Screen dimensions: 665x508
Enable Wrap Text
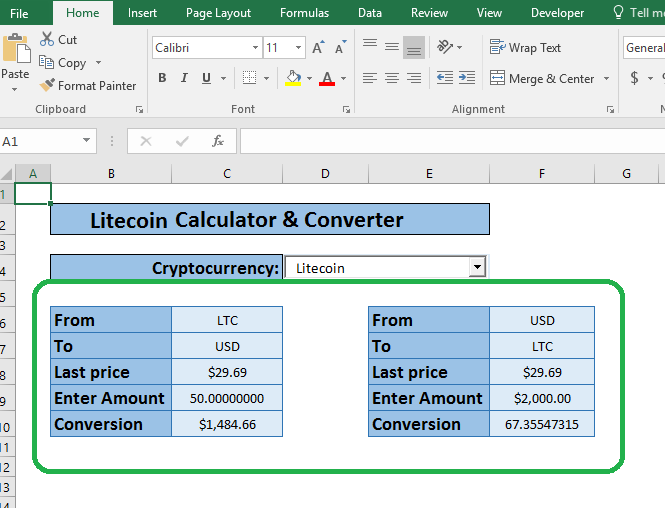point(525,47)
